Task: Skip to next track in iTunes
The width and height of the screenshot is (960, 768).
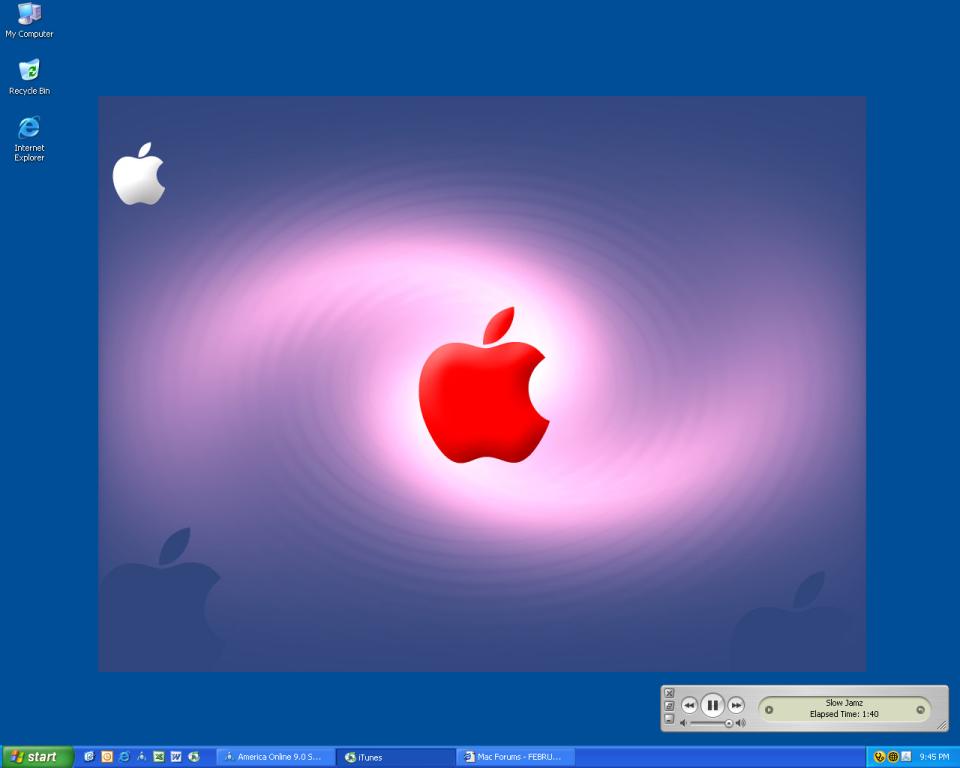Action: (x=737, y=706)
